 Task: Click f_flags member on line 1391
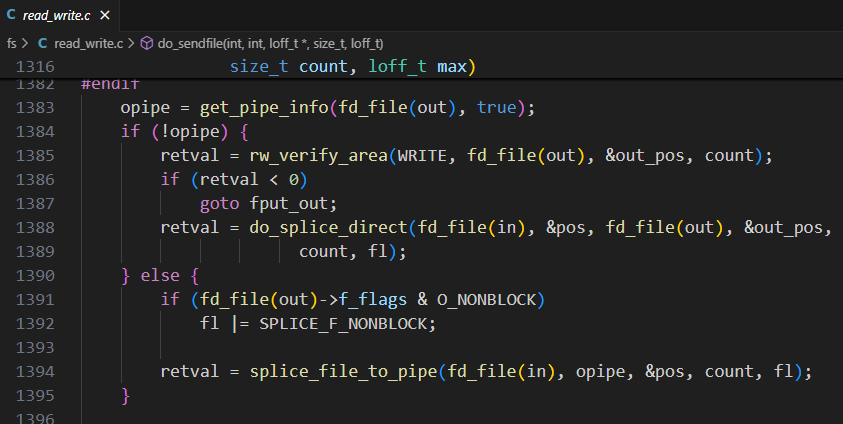pyautogui.click(x=373, y=299)
